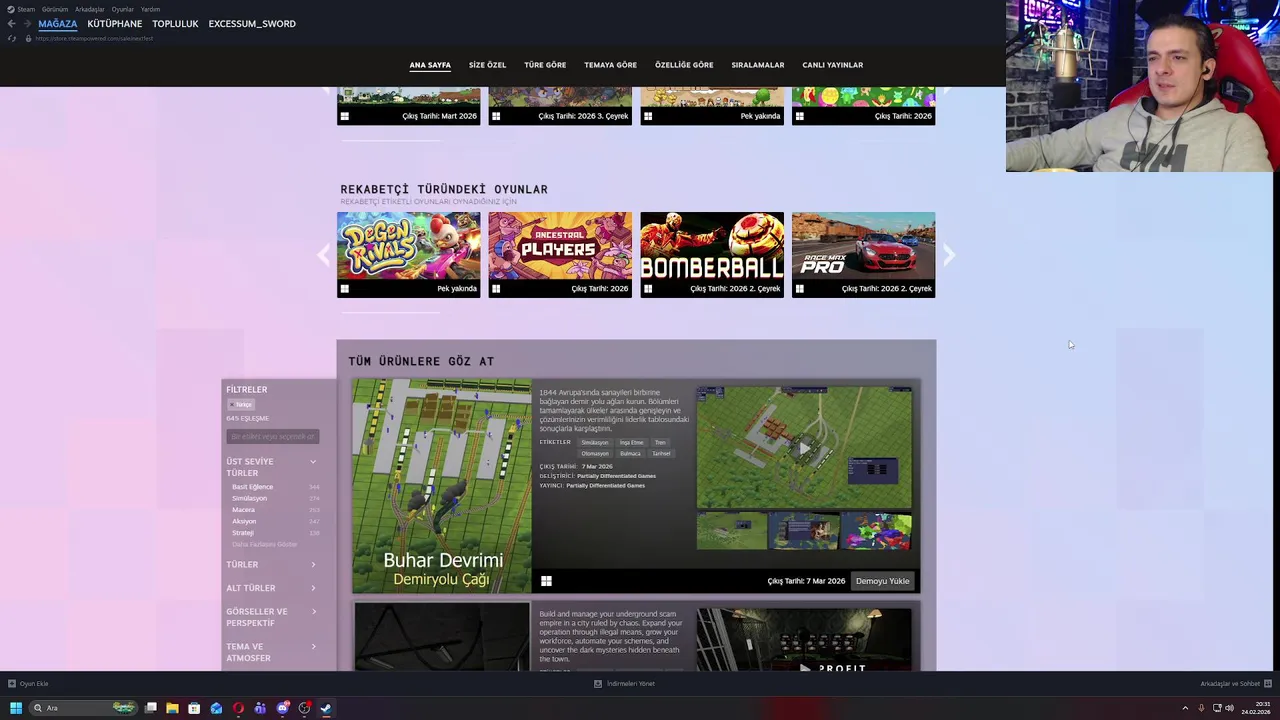Viewport: 1280px width, 720px height.
Task: Open the Sıralamalar tab
Action: tap(757, 65)
